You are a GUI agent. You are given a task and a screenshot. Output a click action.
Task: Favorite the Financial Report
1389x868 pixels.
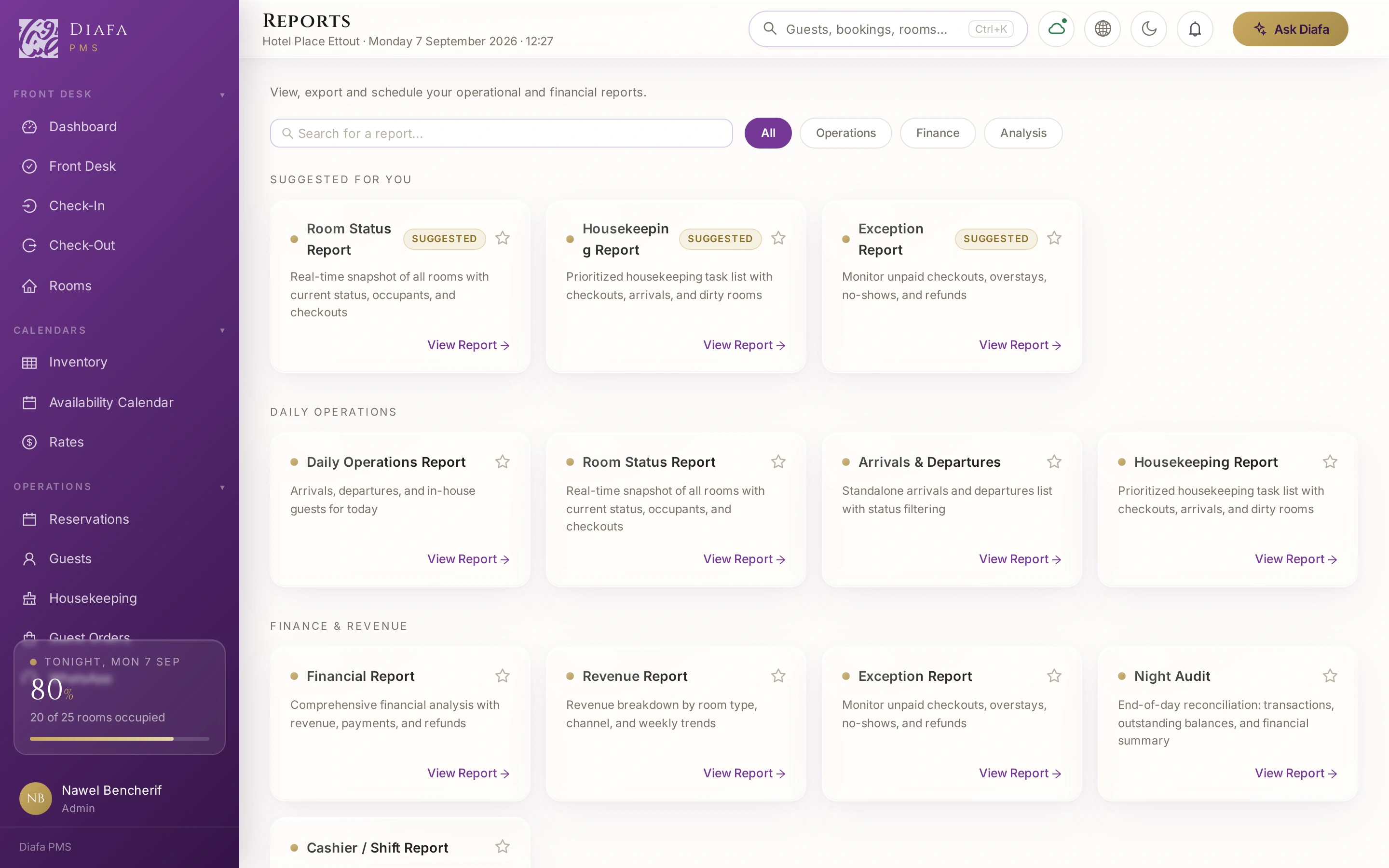pyautogui.click(x=503, y=676)
